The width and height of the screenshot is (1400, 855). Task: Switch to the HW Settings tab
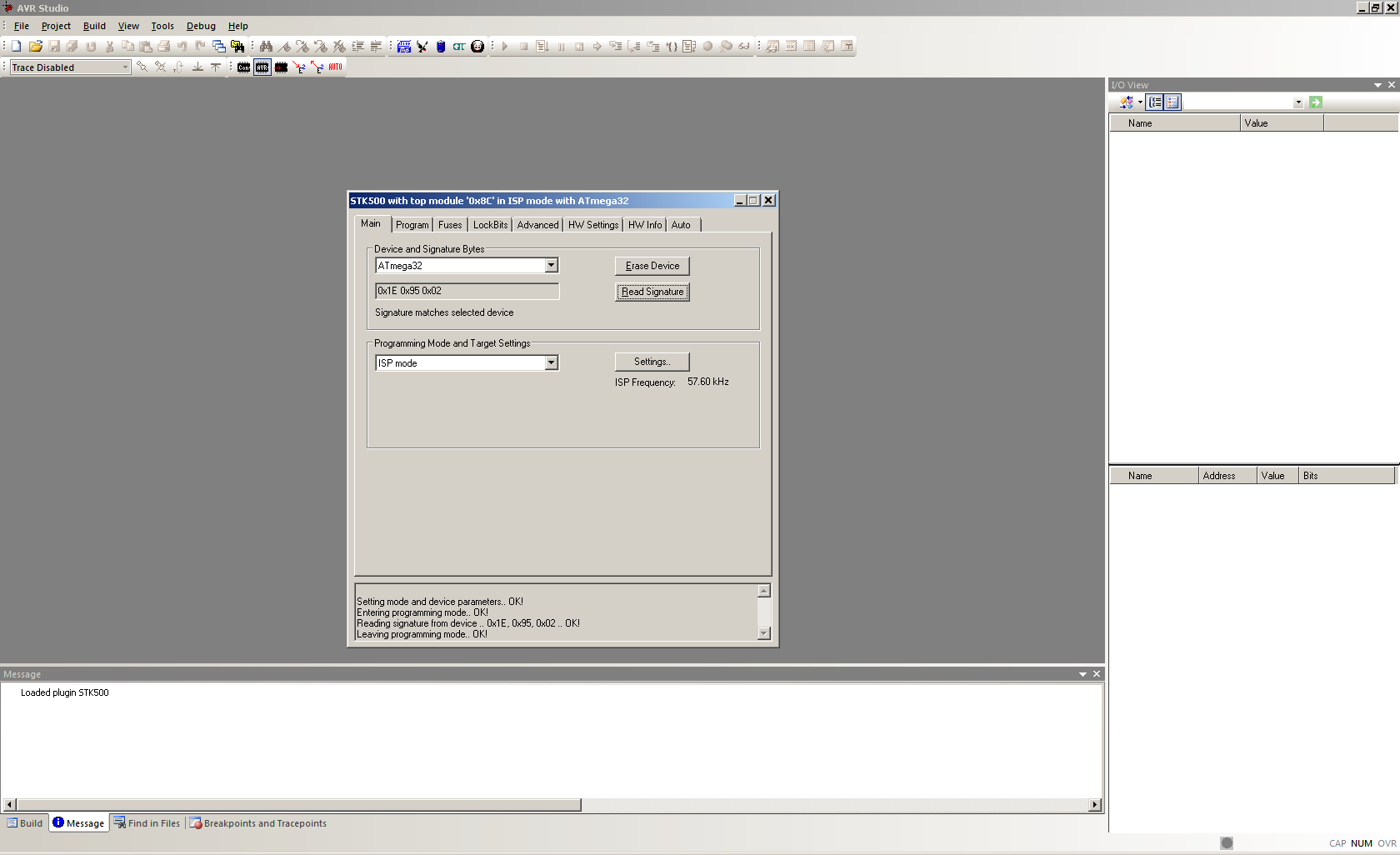(x=593, y=225)
